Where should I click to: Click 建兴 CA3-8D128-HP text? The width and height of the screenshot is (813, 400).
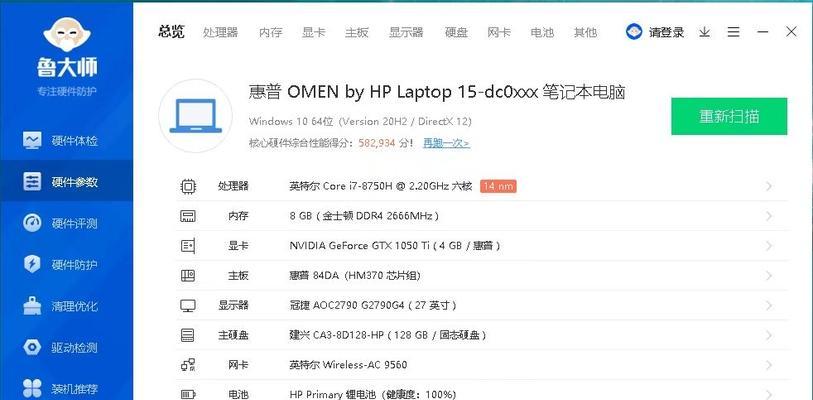[387, 335]
